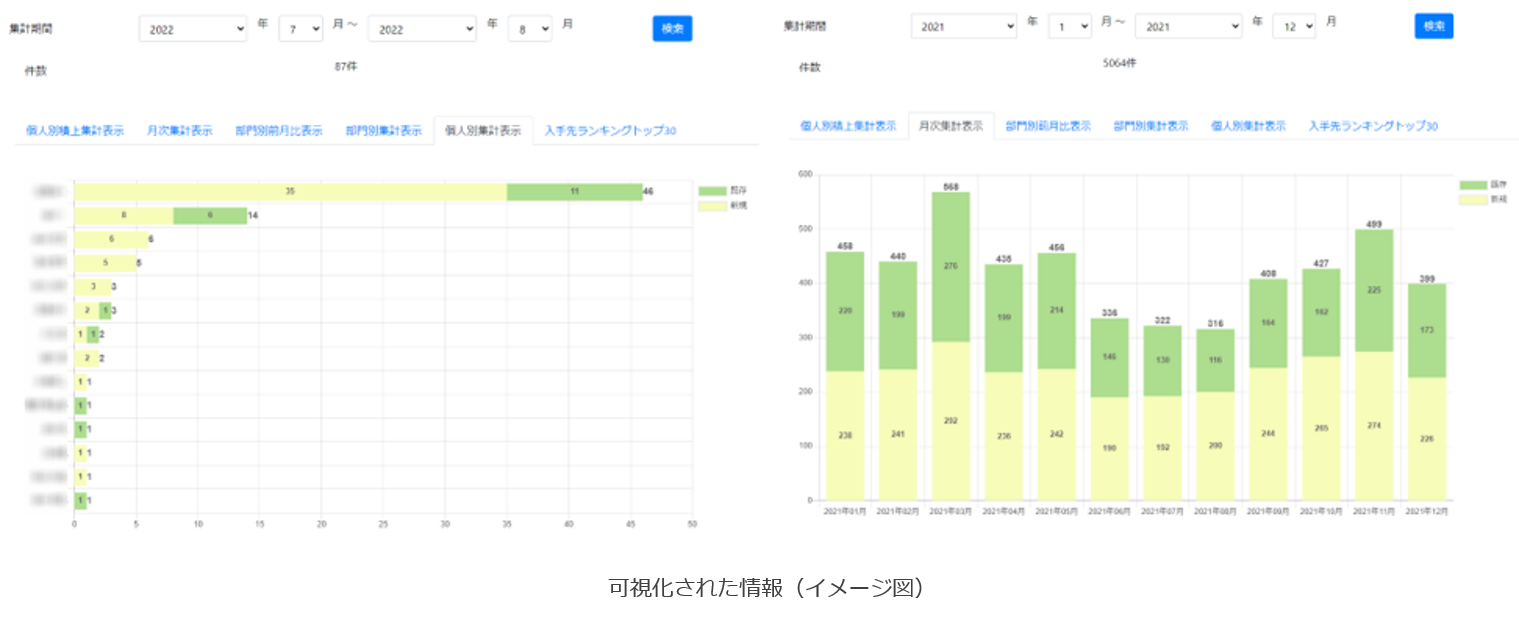Select active 個人別集計表示 tab in left panel
This screenshot has width=1519, height=618.
pyautogui.click(x=484, y=130)
